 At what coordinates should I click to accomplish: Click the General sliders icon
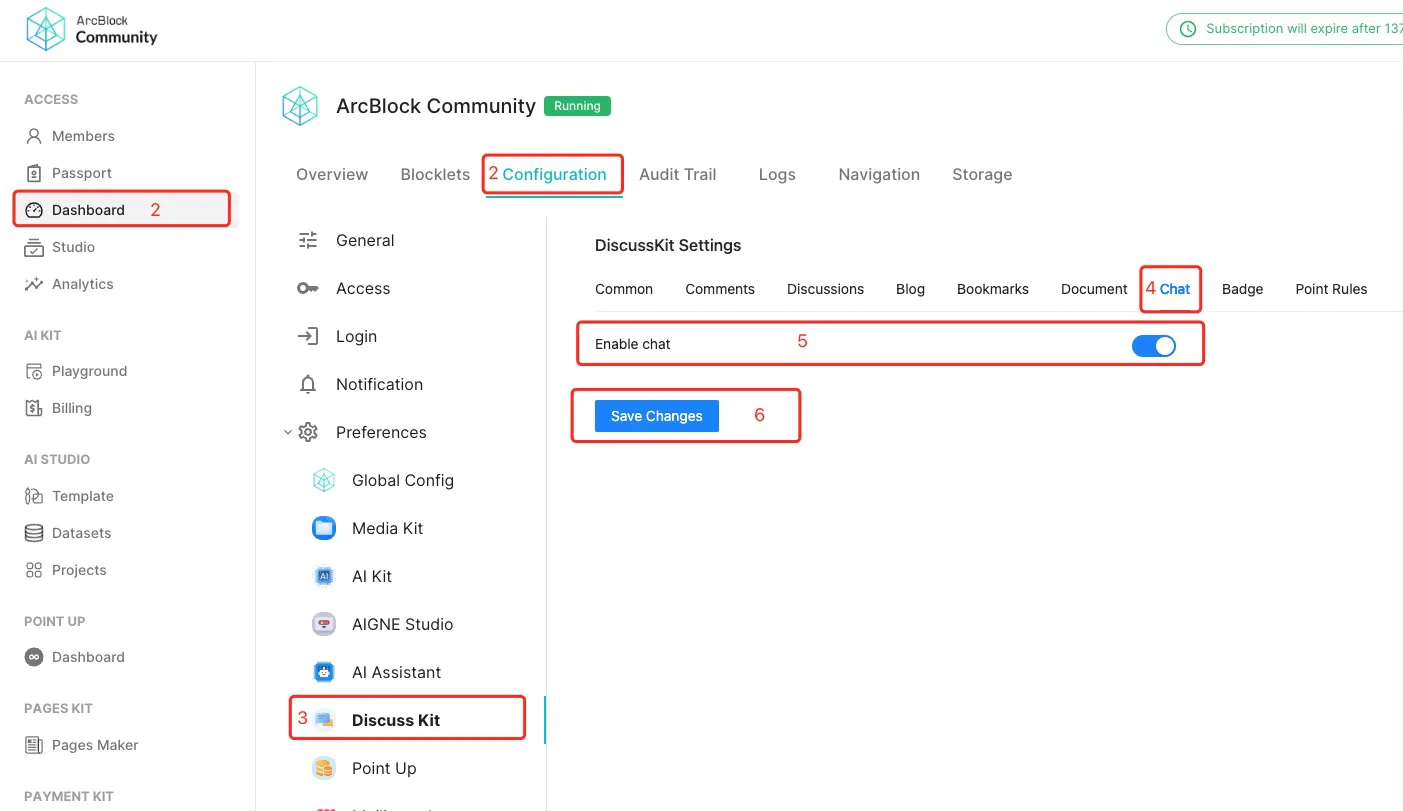click(308, 240)
